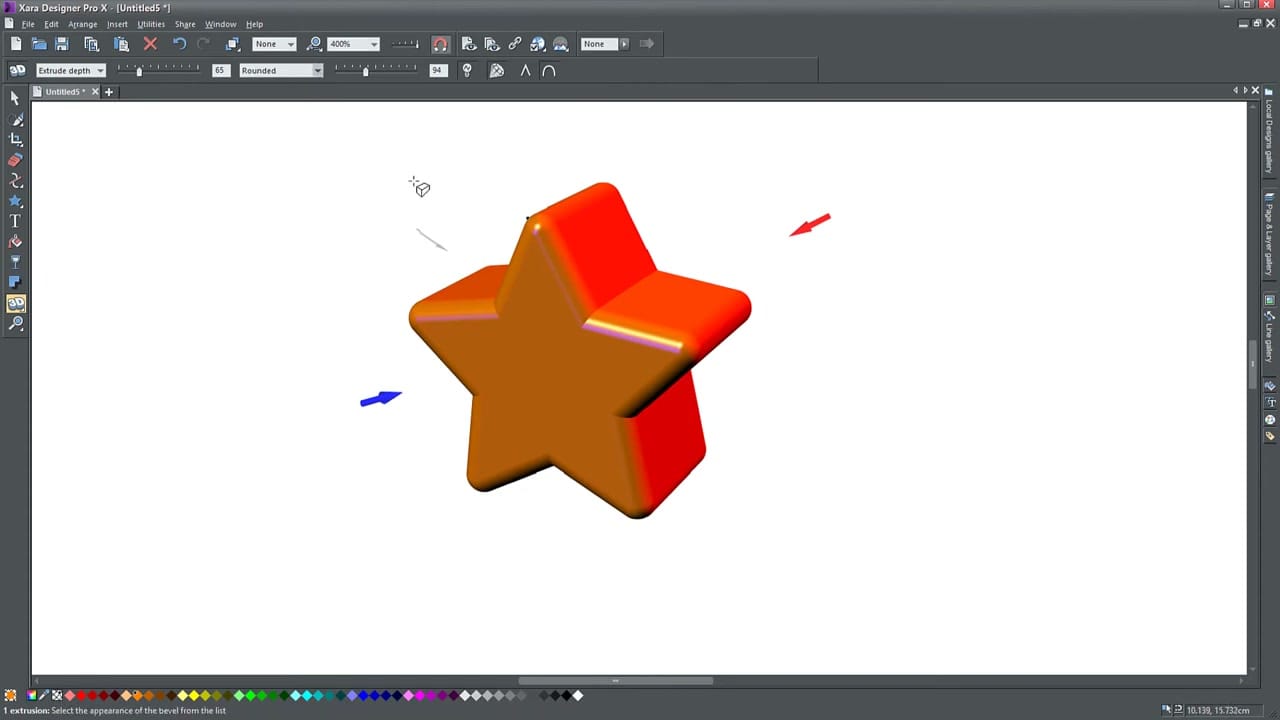The image size is (1280, 720).
Task: Activate the Selector arrow tool
Action: click(15, 97)
